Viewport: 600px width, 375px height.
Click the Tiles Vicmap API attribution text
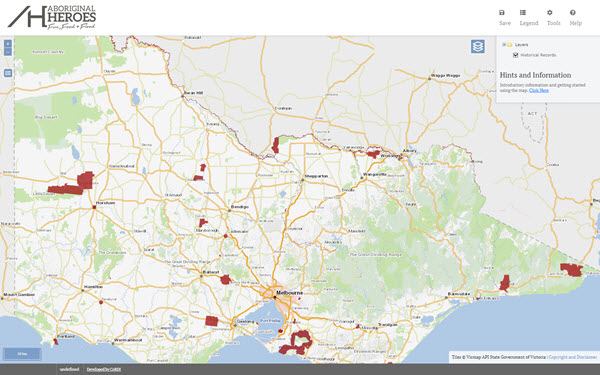499,357
